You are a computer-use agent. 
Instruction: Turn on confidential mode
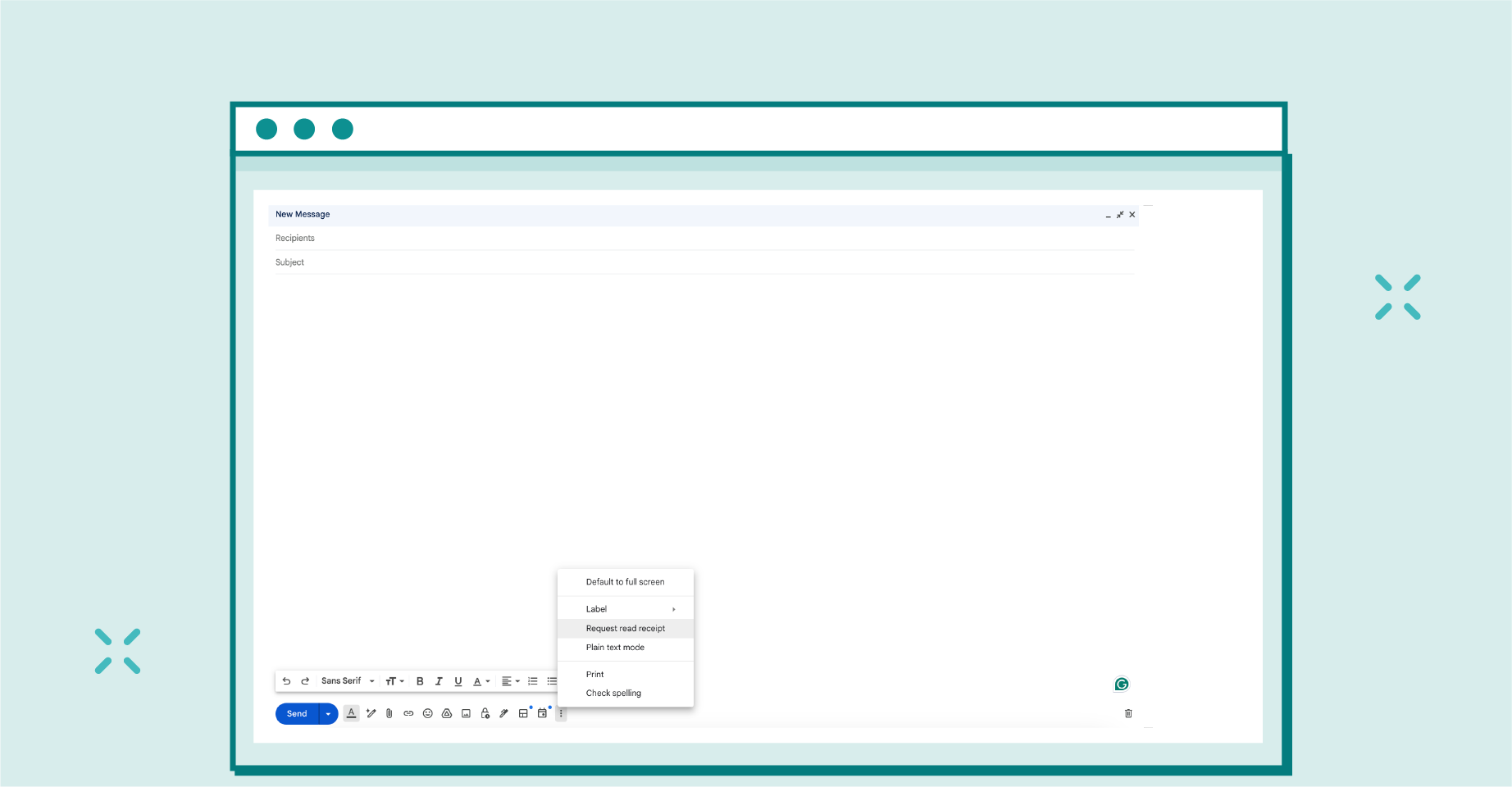(485, 713)
